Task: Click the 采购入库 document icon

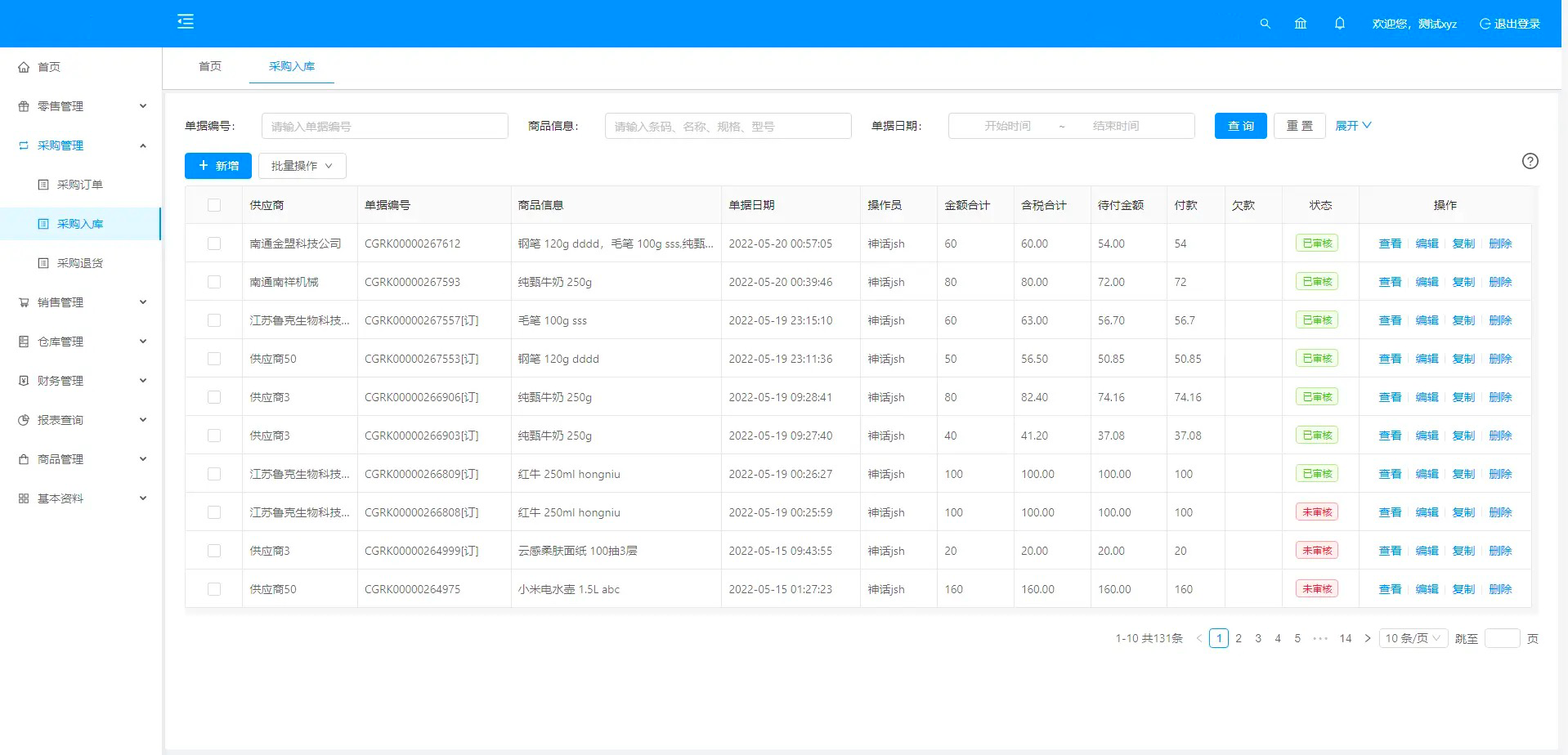Action: (x=43, y=224)
